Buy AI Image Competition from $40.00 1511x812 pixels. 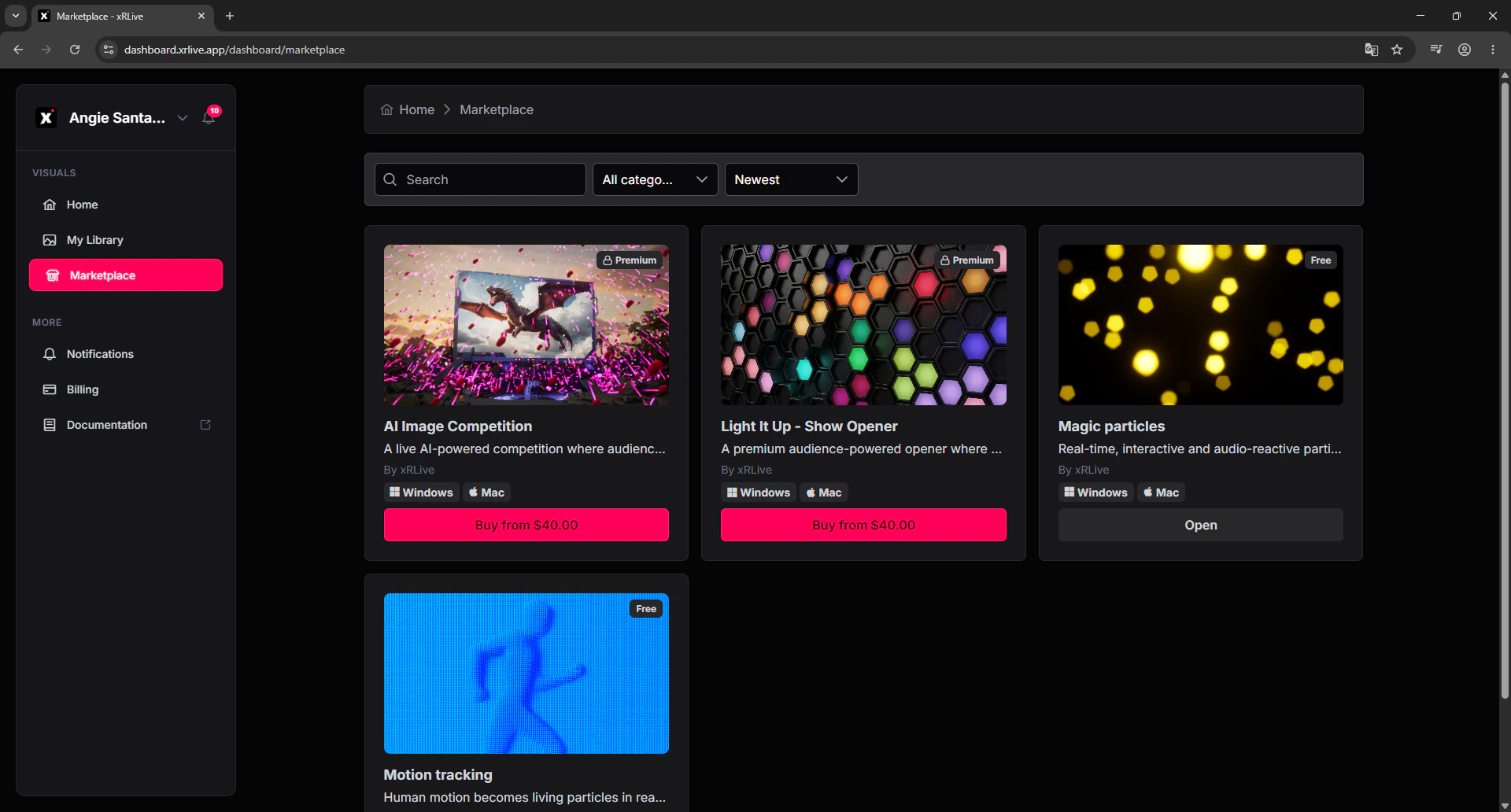tap(526, 525)
